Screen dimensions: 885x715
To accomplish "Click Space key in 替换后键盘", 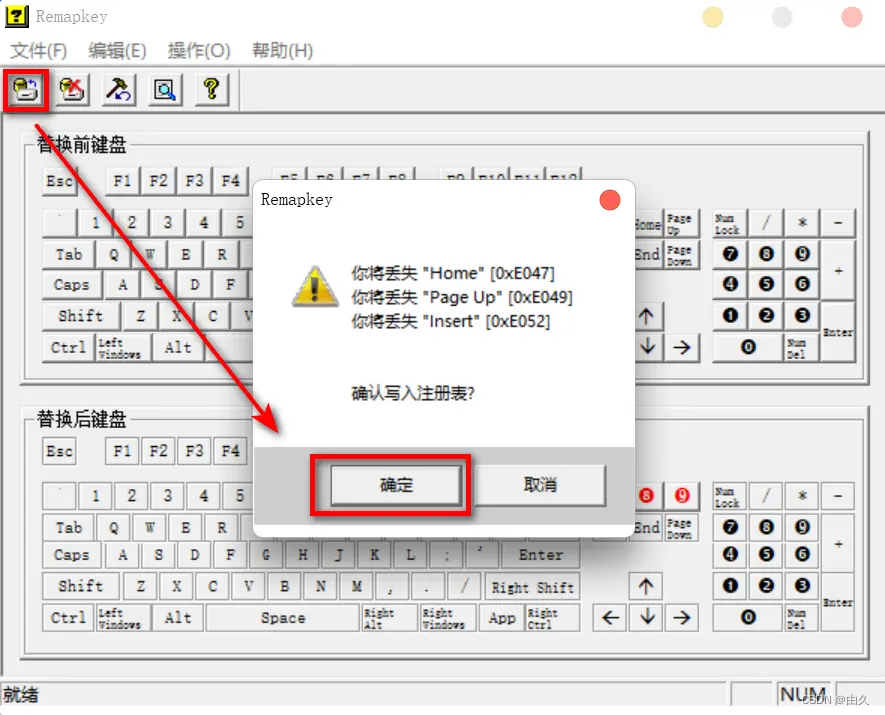I will click(283, 618).
